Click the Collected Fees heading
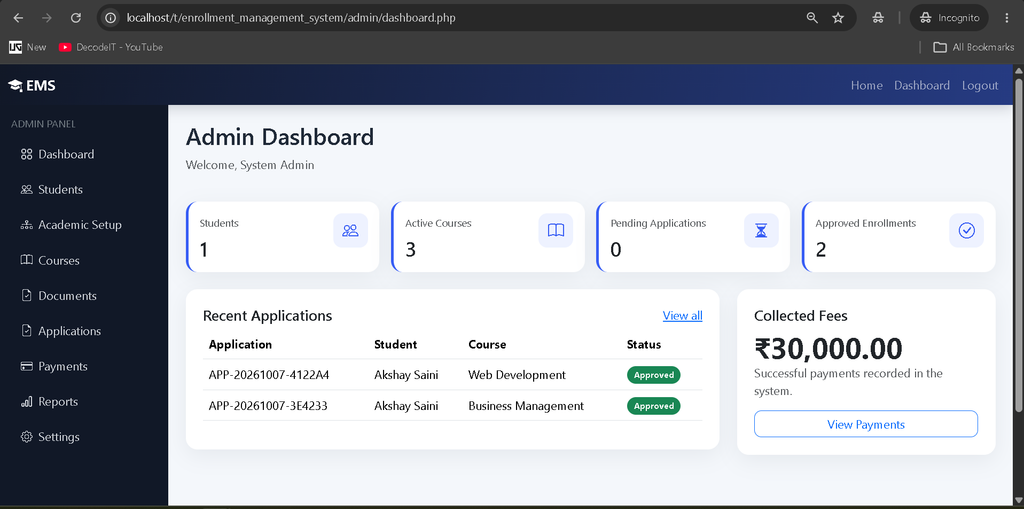Screen dimensions: 1024x509 coord(801,316)
